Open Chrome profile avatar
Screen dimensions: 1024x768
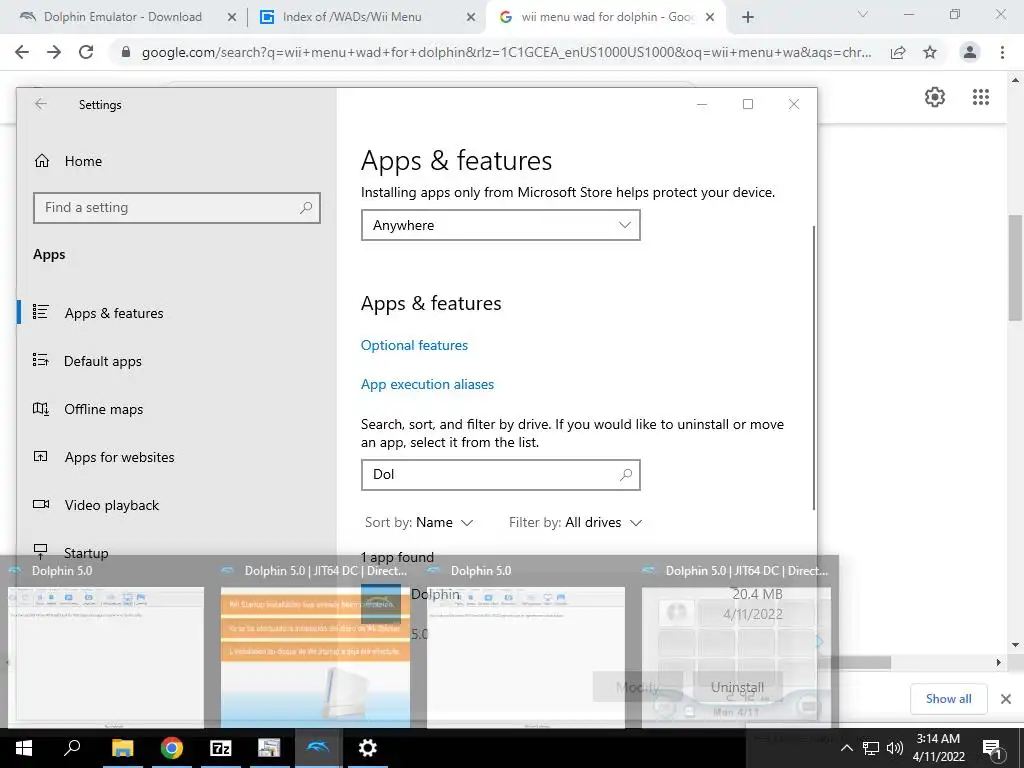click(970, 52)
